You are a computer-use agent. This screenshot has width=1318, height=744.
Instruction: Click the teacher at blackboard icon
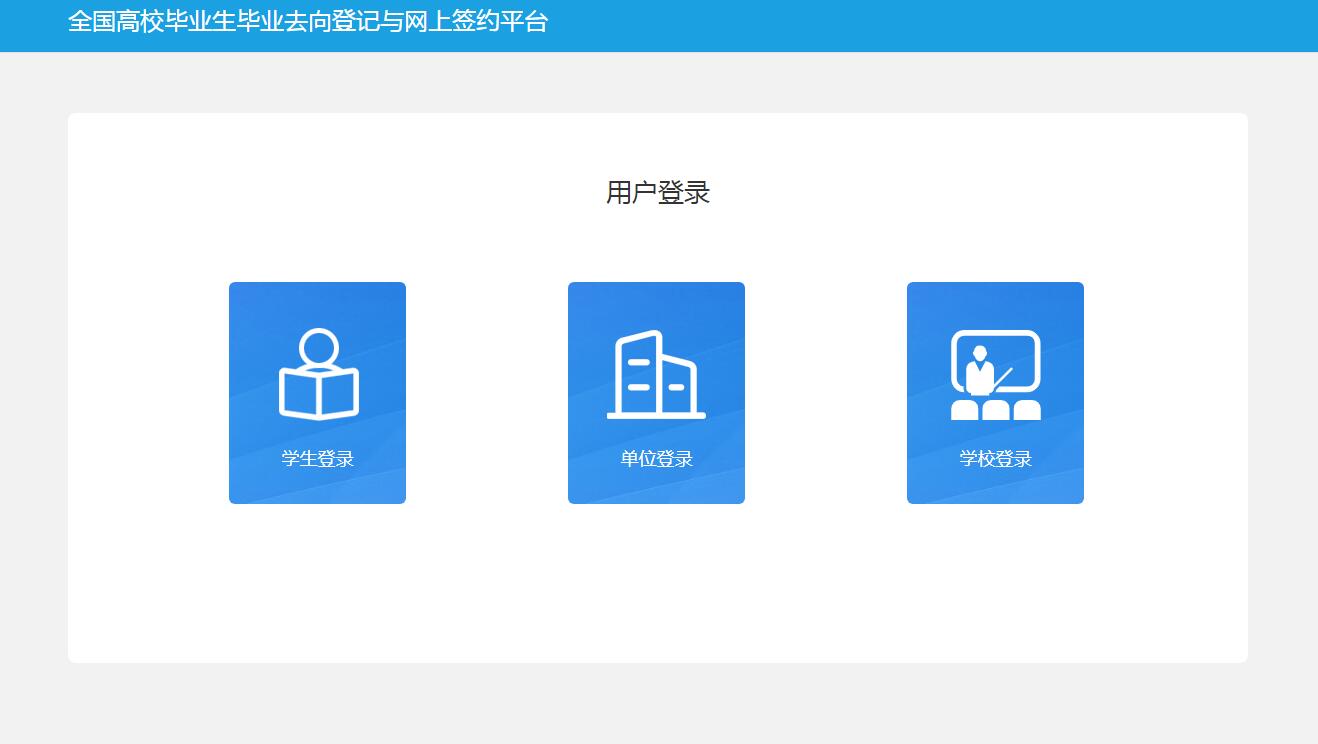coord(995,375)
